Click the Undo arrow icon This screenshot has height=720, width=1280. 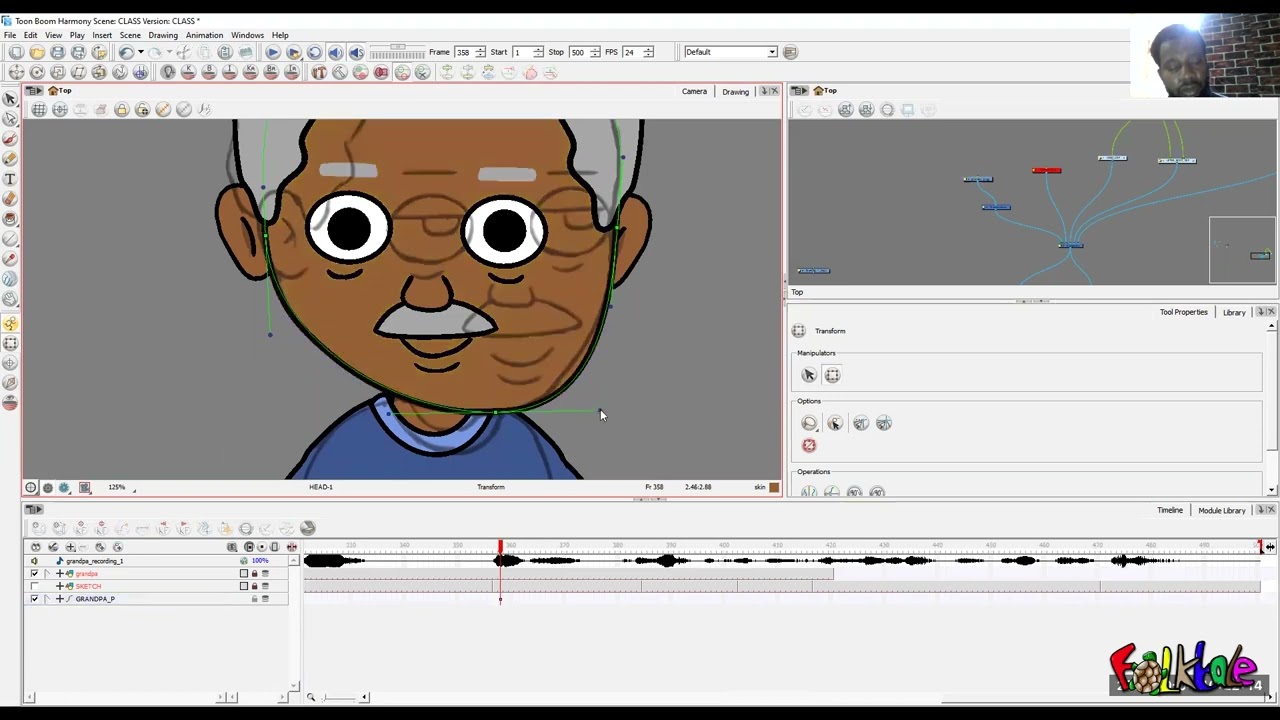126,52
